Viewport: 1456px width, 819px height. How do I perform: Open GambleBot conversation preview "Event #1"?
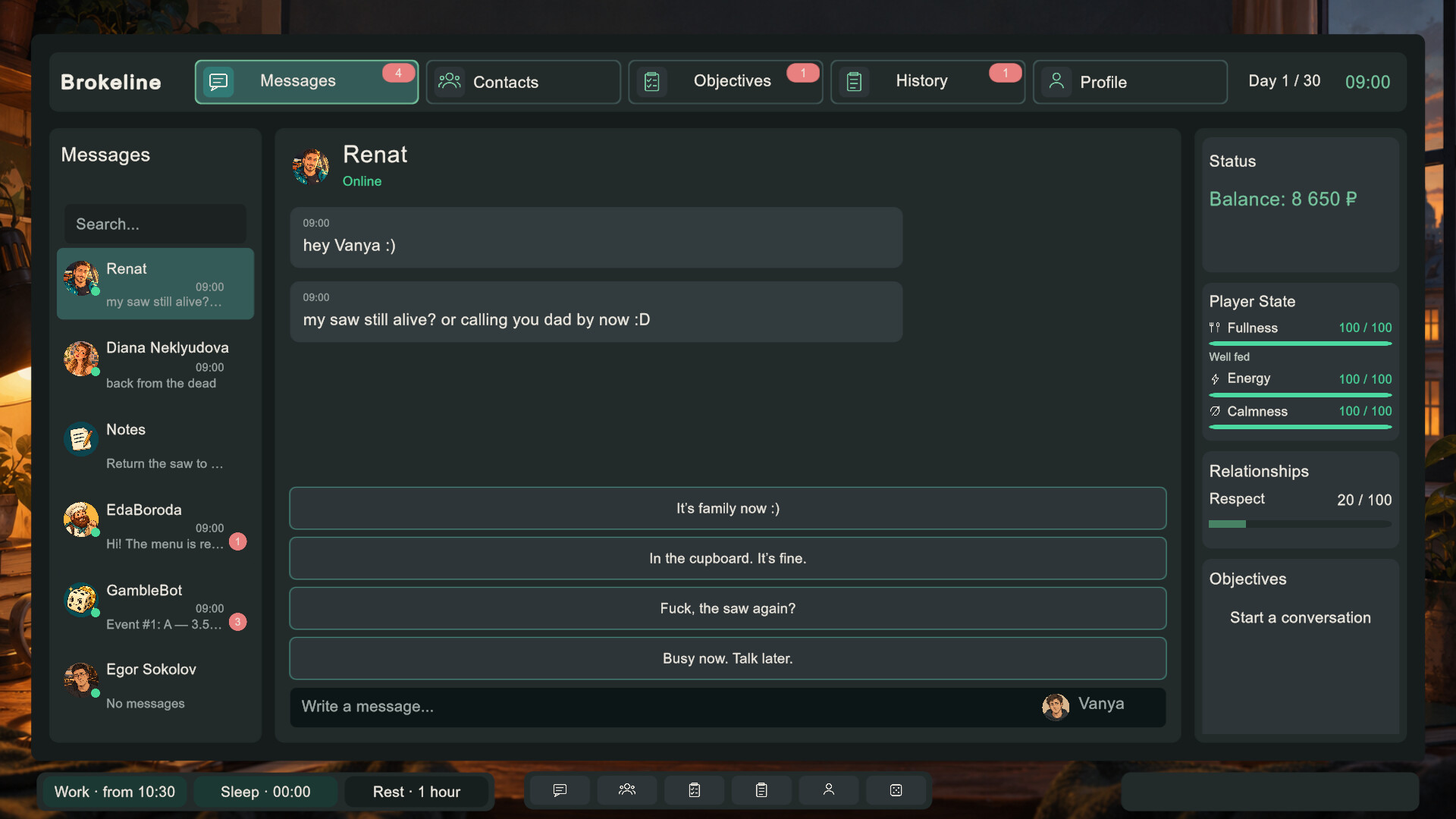coord(165,624)
